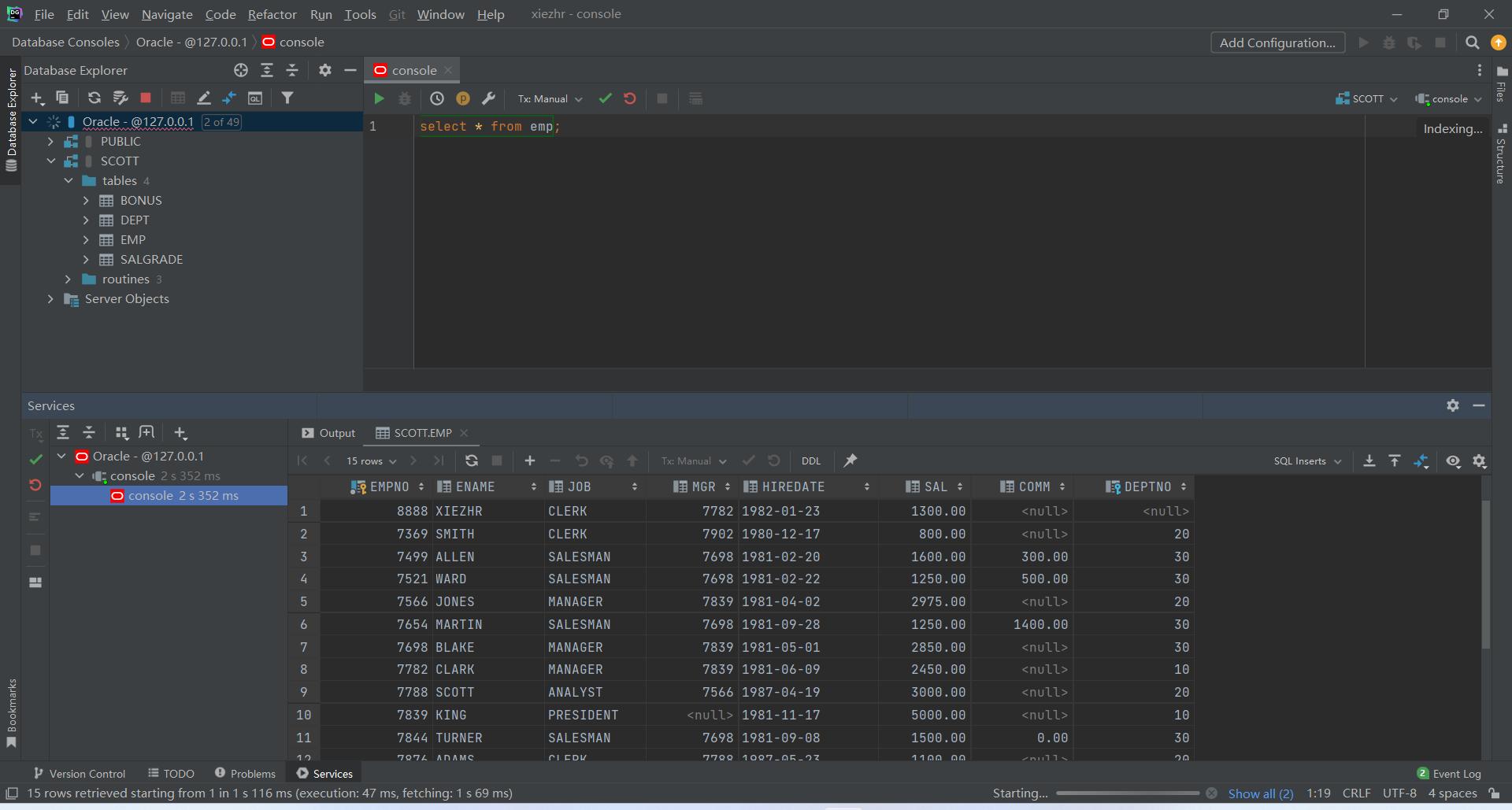Viewport: 1512px width, 810px height.
Task: Run the SQL statement with Execute button
Action: tap(379, 98)
